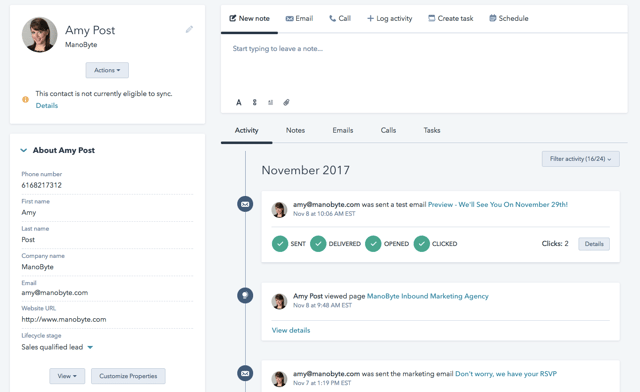This screenshot has height=392, width=640.
Task: Open the Actions dropdown
Action: point(107,70)
